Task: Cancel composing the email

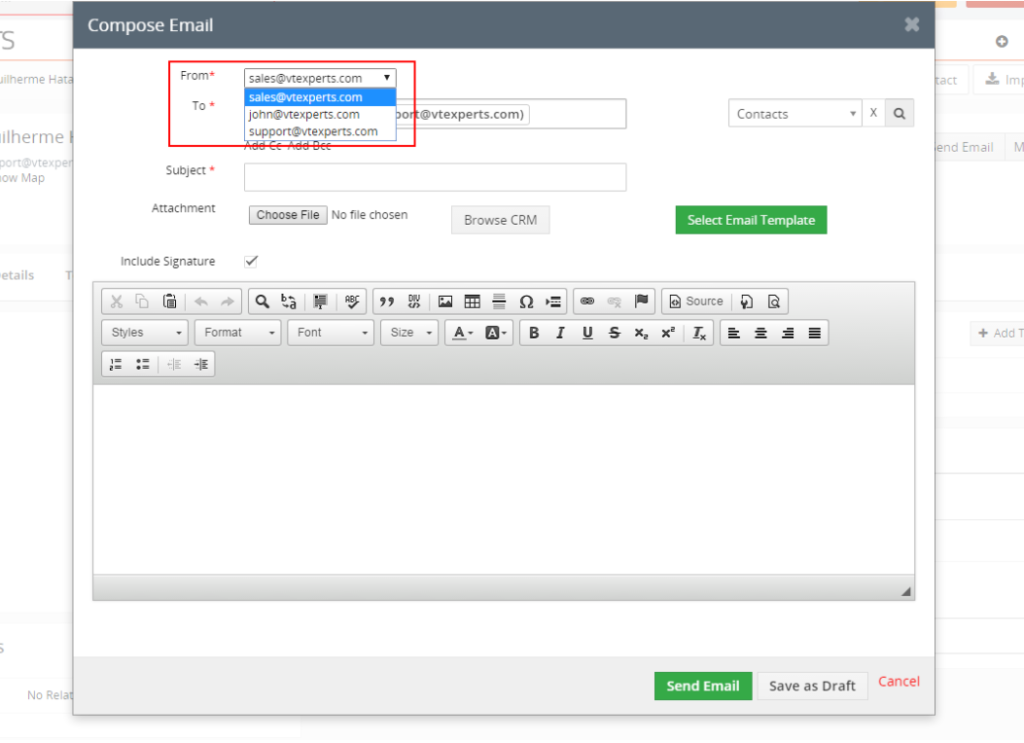Action: pos(899,682)
